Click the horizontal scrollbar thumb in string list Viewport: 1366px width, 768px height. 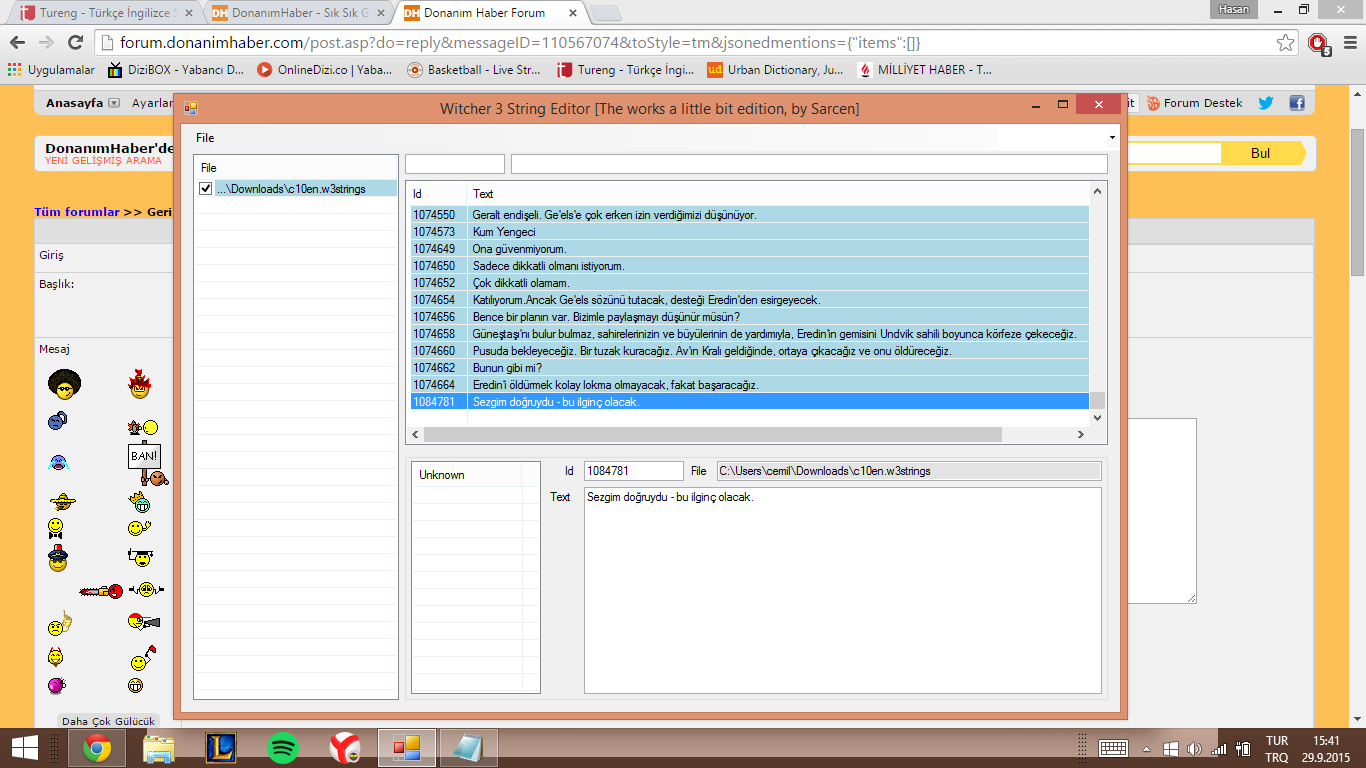[712, 435]
